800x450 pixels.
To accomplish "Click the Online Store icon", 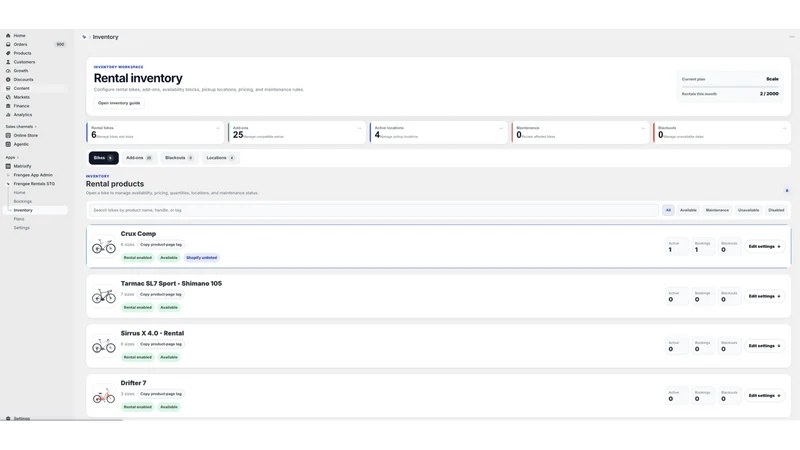I will click(x=8, y=135).
